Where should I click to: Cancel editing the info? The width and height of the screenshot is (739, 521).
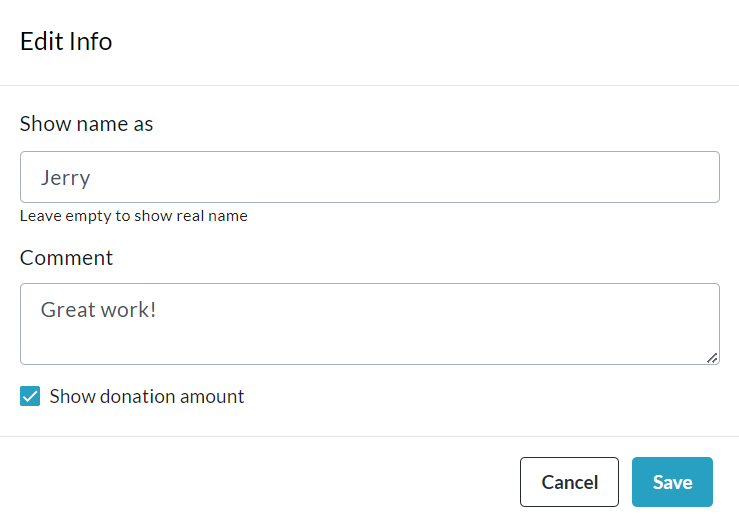[x=569, y=482]
